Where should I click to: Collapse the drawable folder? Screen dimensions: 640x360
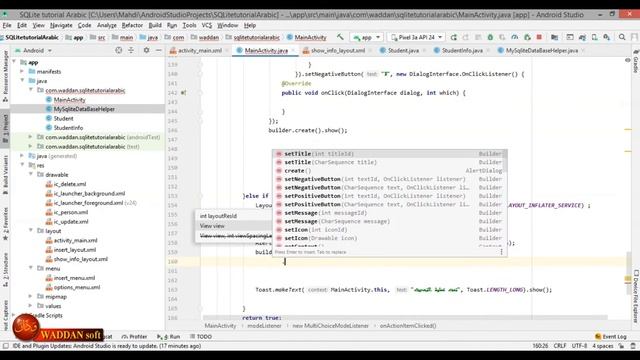coord(31,174)
